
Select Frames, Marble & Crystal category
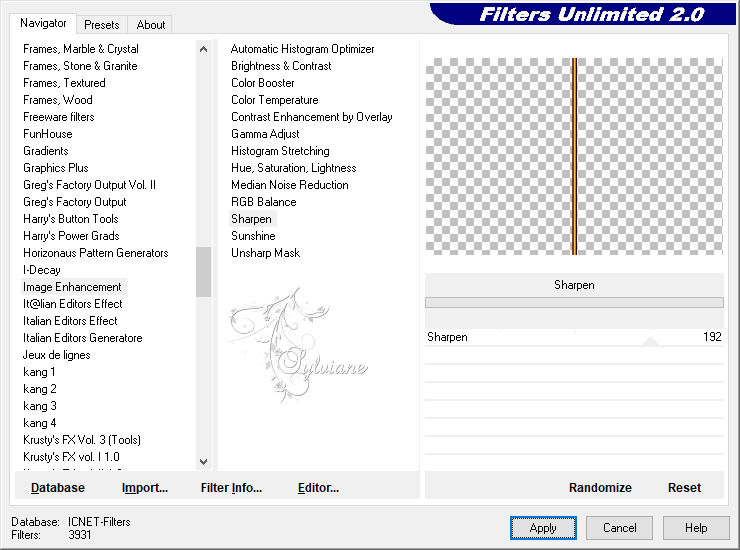click(81, 49)
